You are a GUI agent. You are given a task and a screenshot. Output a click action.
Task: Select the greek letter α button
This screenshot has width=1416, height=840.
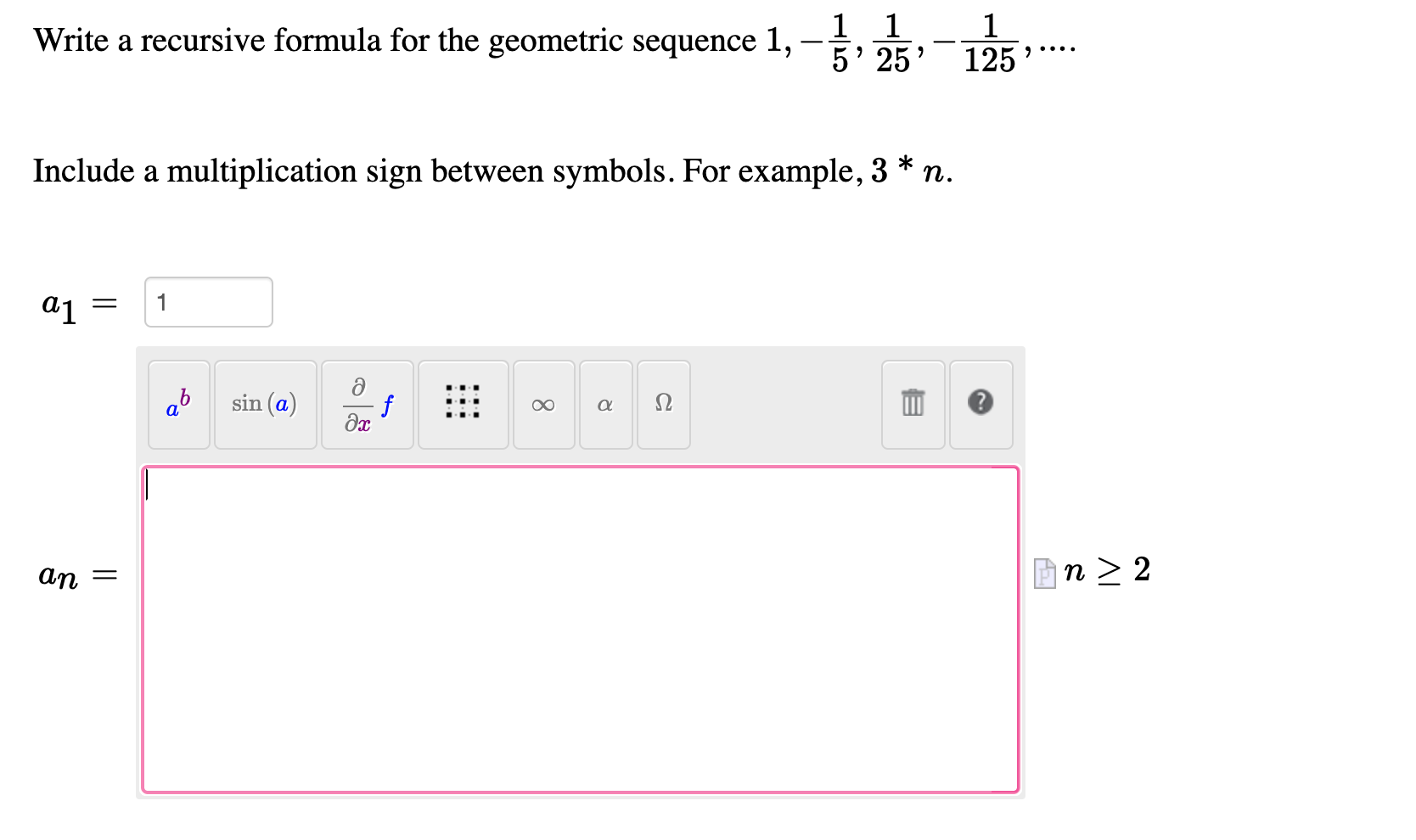pos(605,405)
